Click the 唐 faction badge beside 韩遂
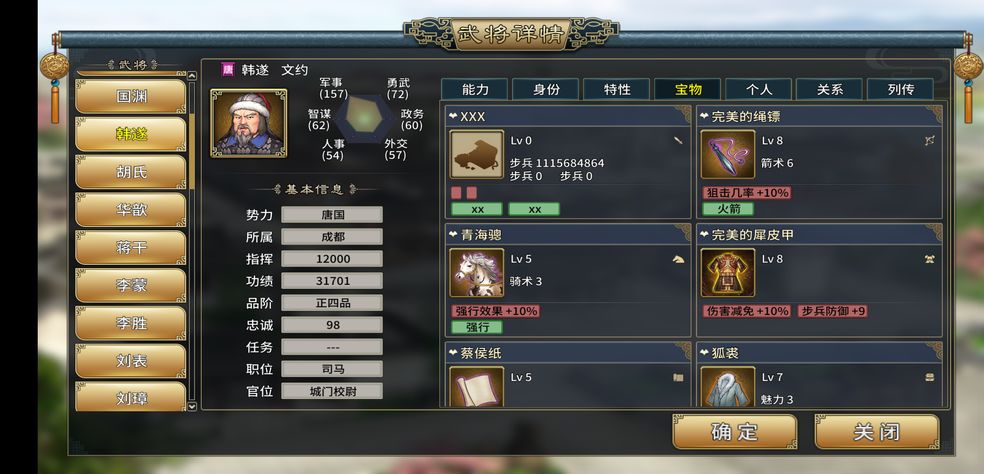The image size is (984, 474). [227, 70]
